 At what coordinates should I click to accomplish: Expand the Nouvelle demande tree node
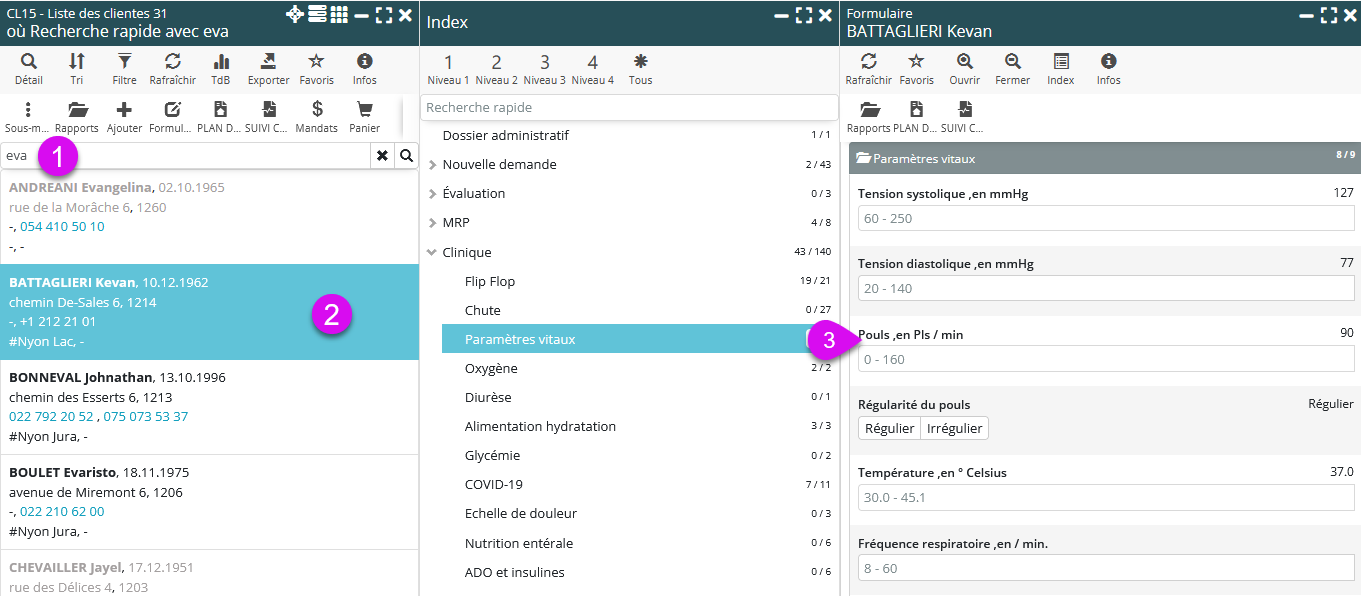click(432, 165)
